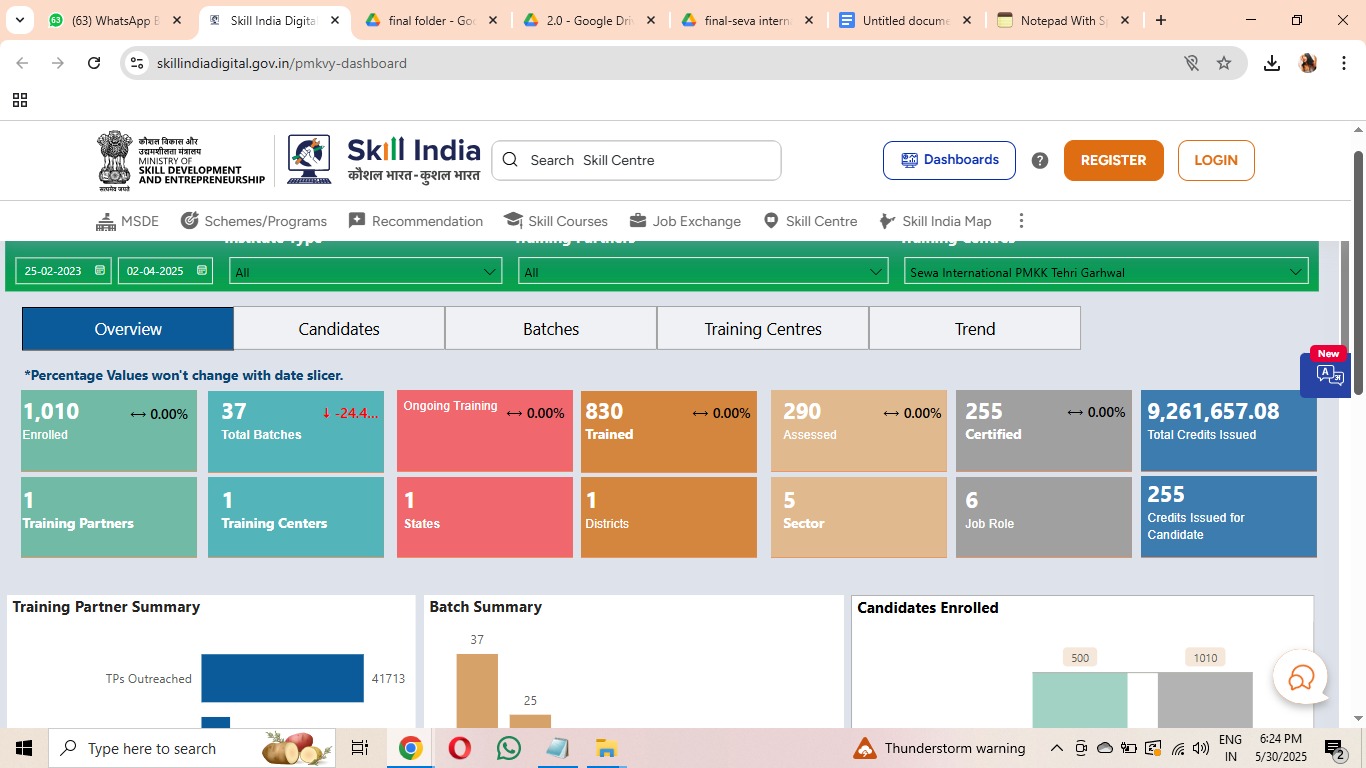
Task: Click calendar icon in end date field
Action: [202, 271]
